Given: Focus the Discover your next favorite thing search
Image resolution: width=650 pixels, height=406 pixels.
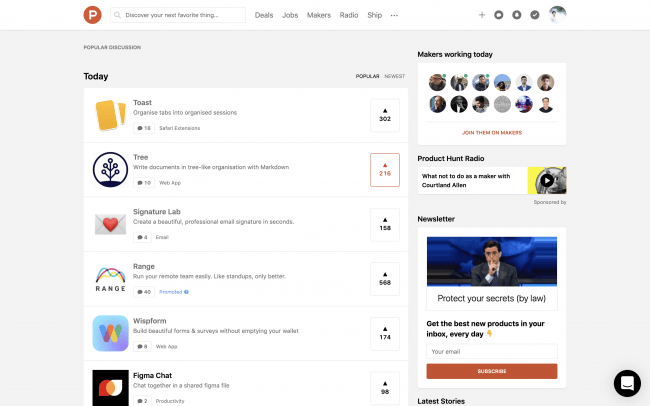Looking at the screenshot, I should [178, 15].
